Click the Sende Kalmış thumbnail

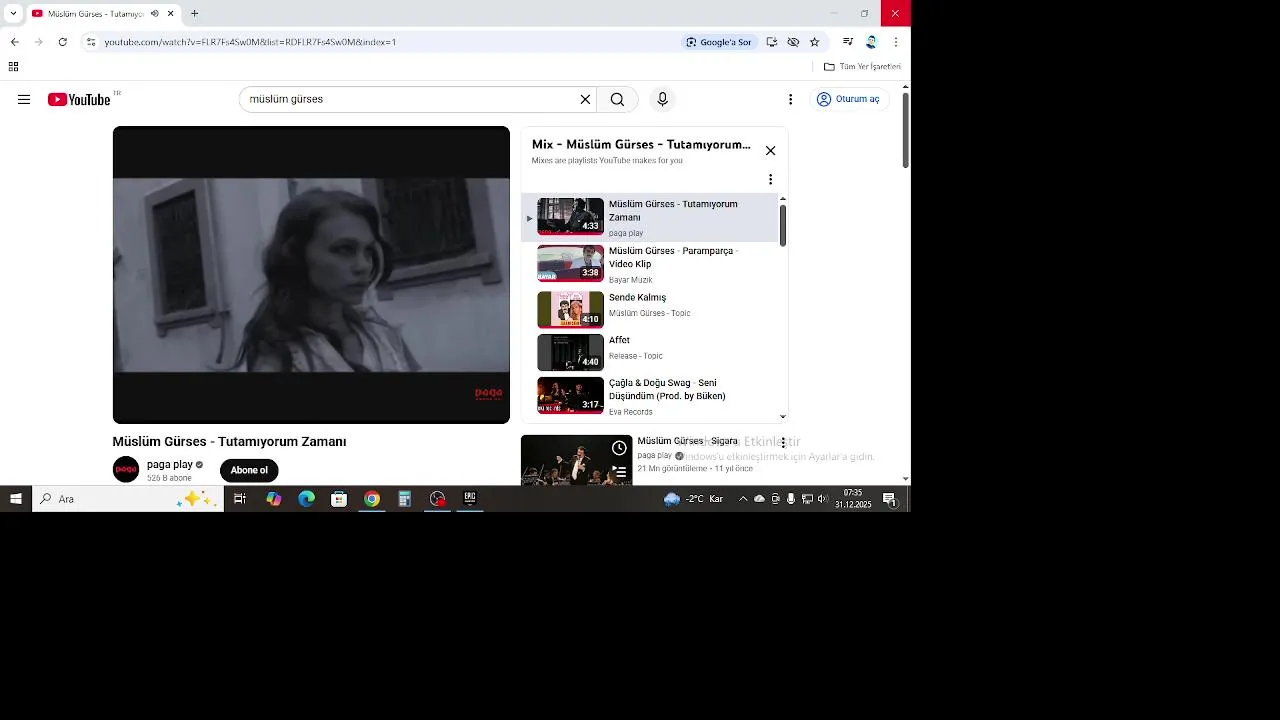coord(570,309)
